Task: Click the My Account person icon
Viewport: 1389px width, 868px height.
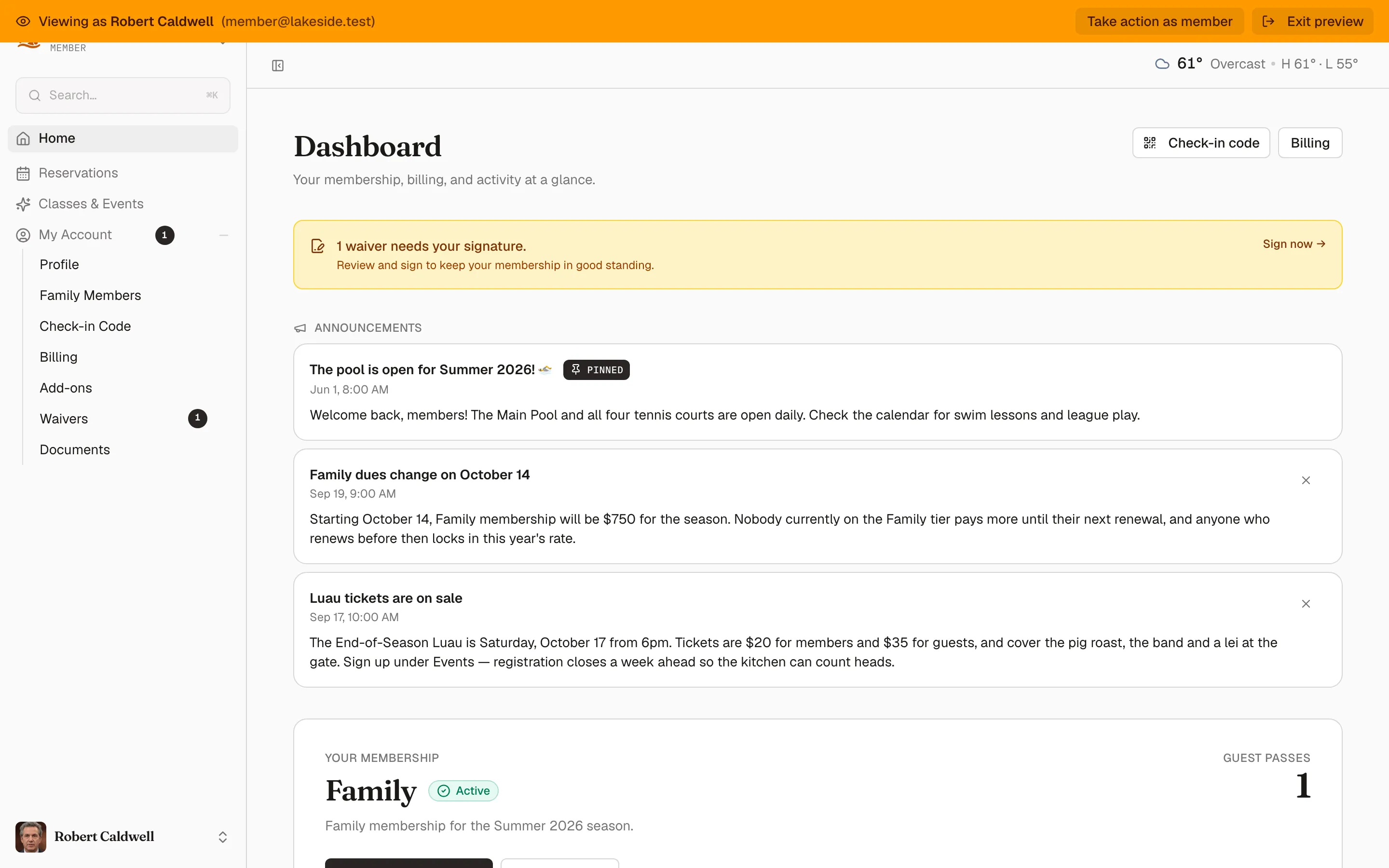Action: 23,235
